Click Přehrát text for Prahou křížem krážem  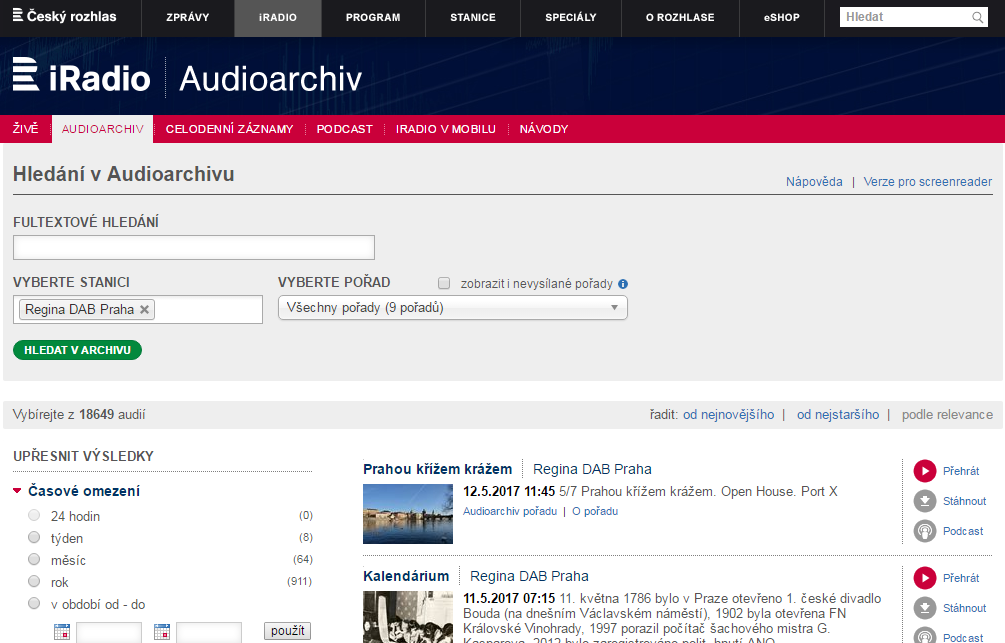[961, 471]
